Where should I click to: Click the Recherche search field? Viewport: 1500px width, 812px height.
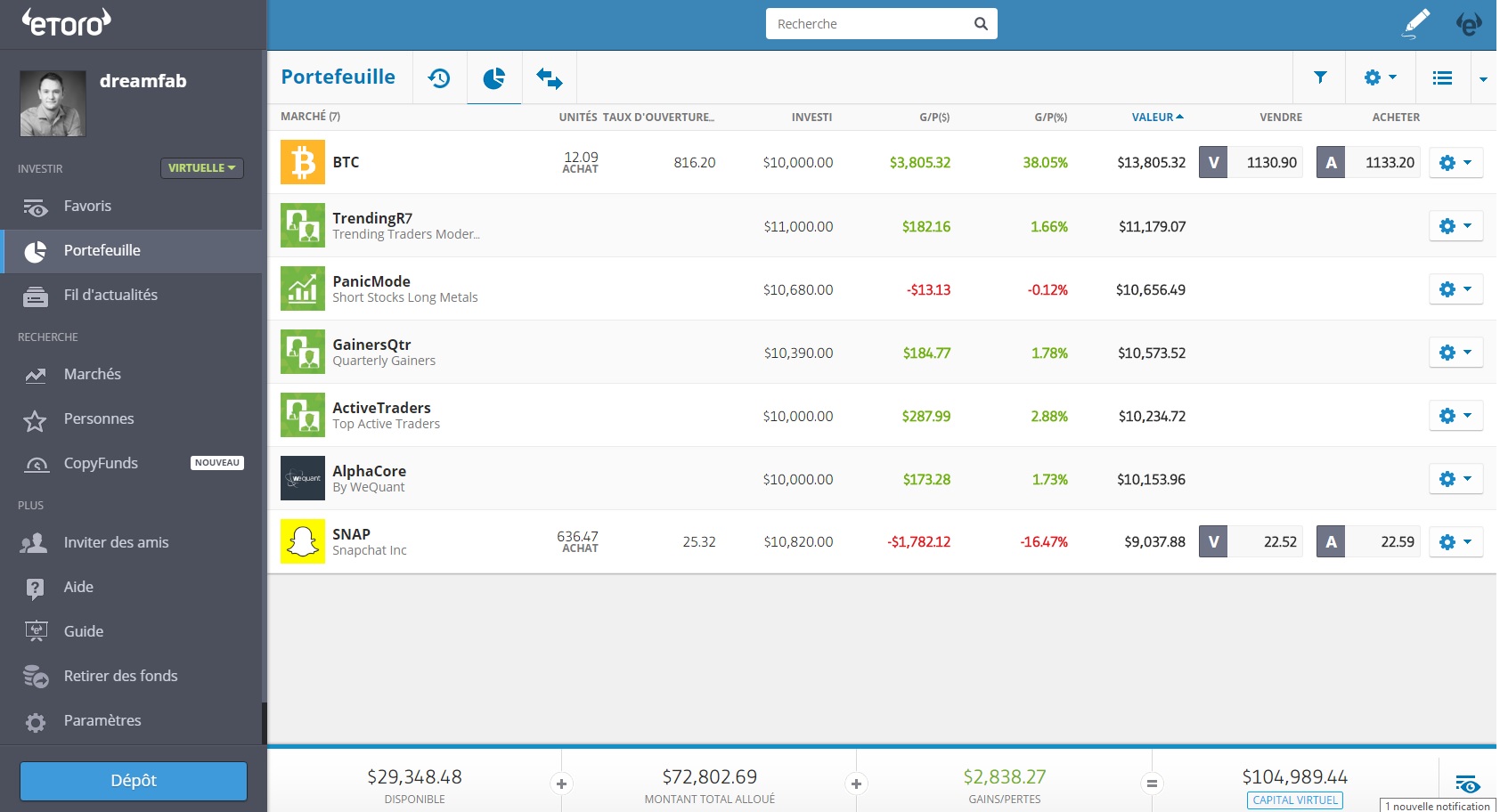(868, 24)
